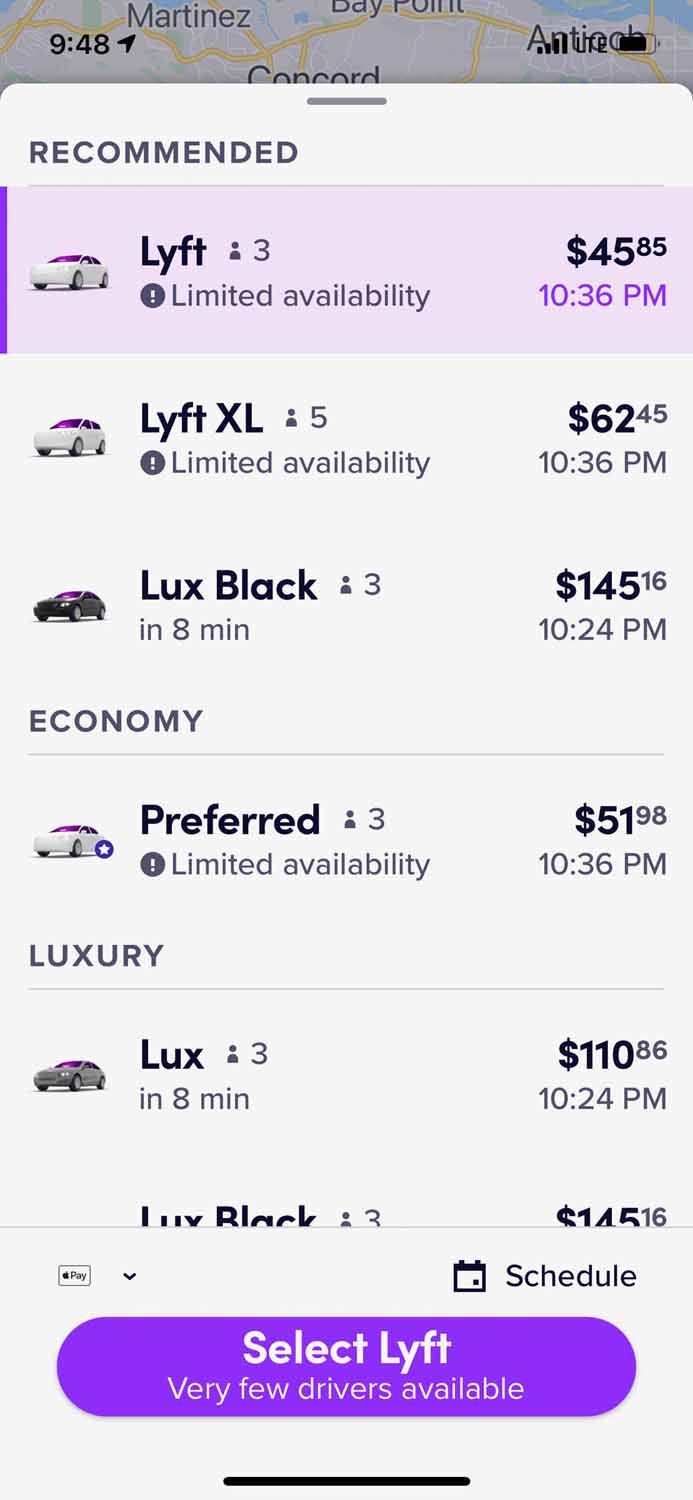Screen dimensions: 693x1500
Task: Tap the Lyft XL vehicle icon
Action: pyautogui.click(x=68, y=438)
